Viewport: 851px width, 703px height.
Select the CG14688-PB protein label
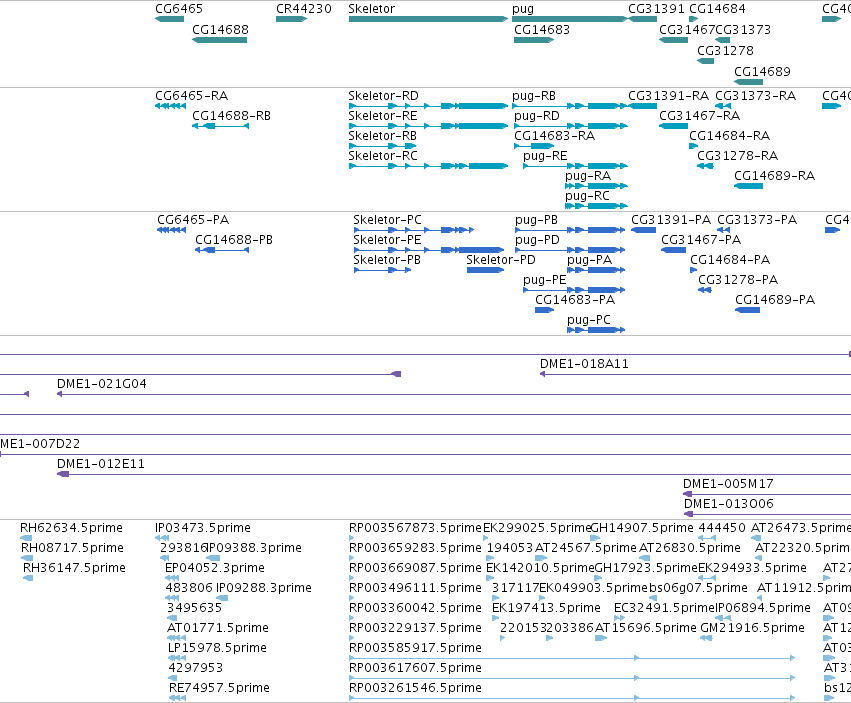234,239
